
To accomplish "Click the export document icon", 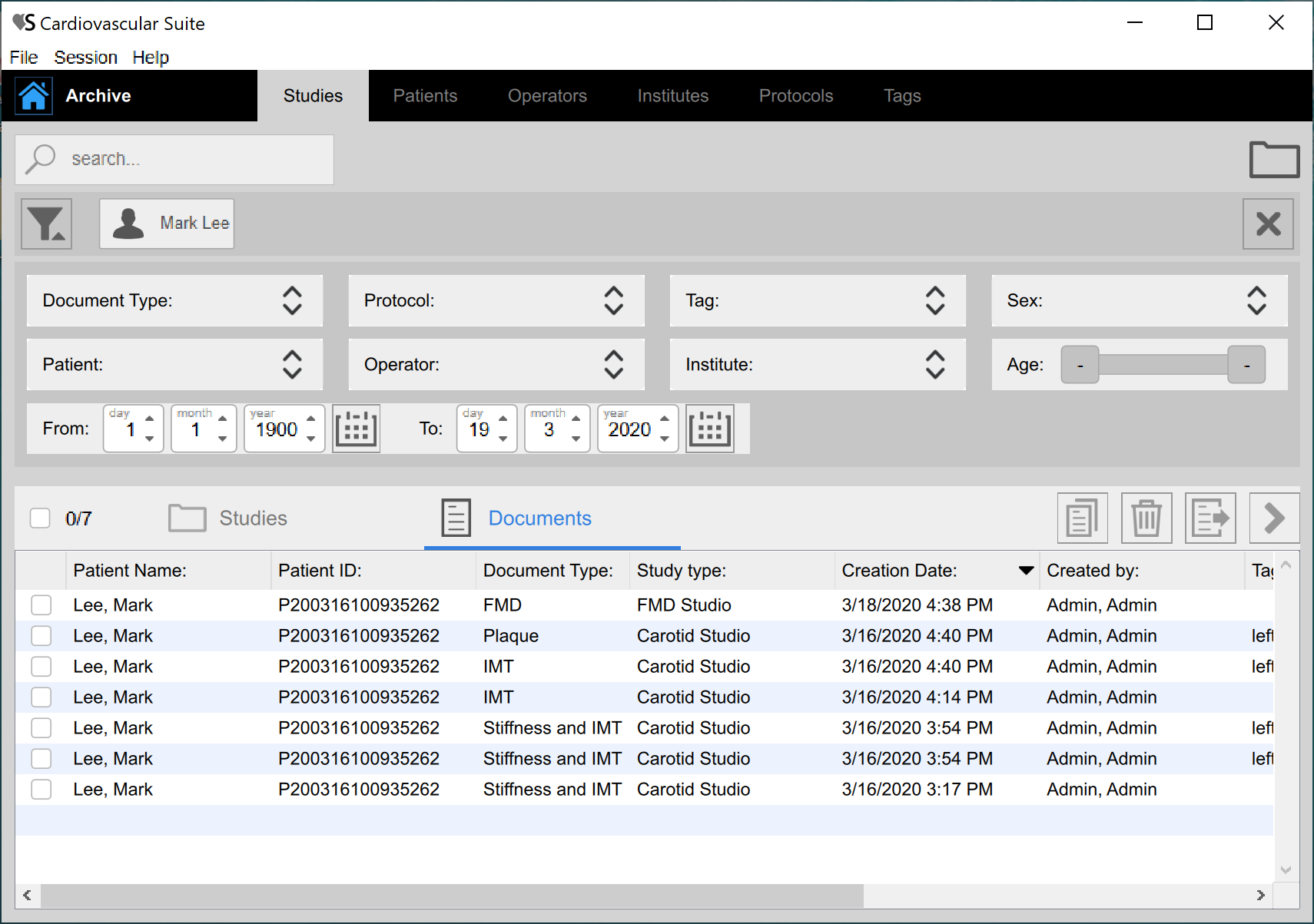I will tap(1209, 518).
